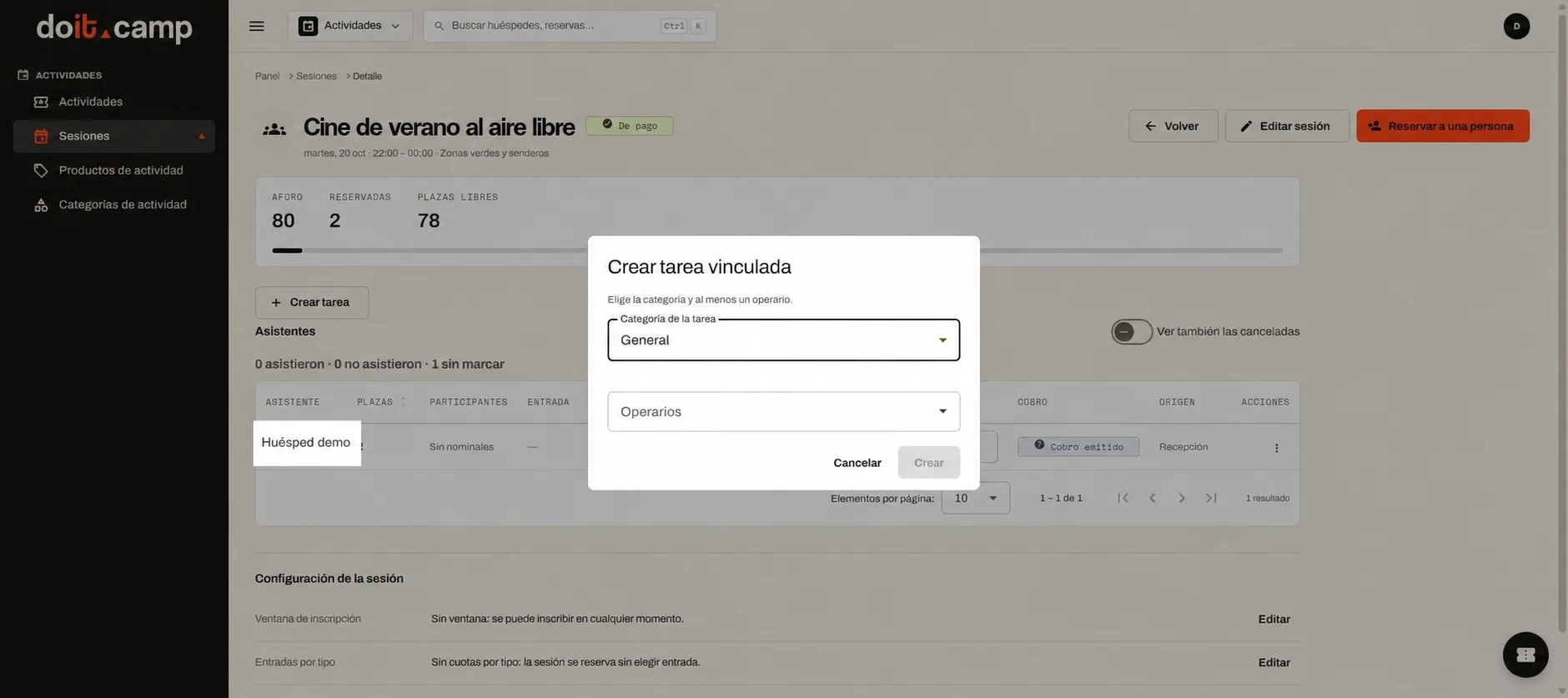Click the Cancelar button in dialog
The height and width of the screenshot is (698, 1568).
tap(857, 463)
